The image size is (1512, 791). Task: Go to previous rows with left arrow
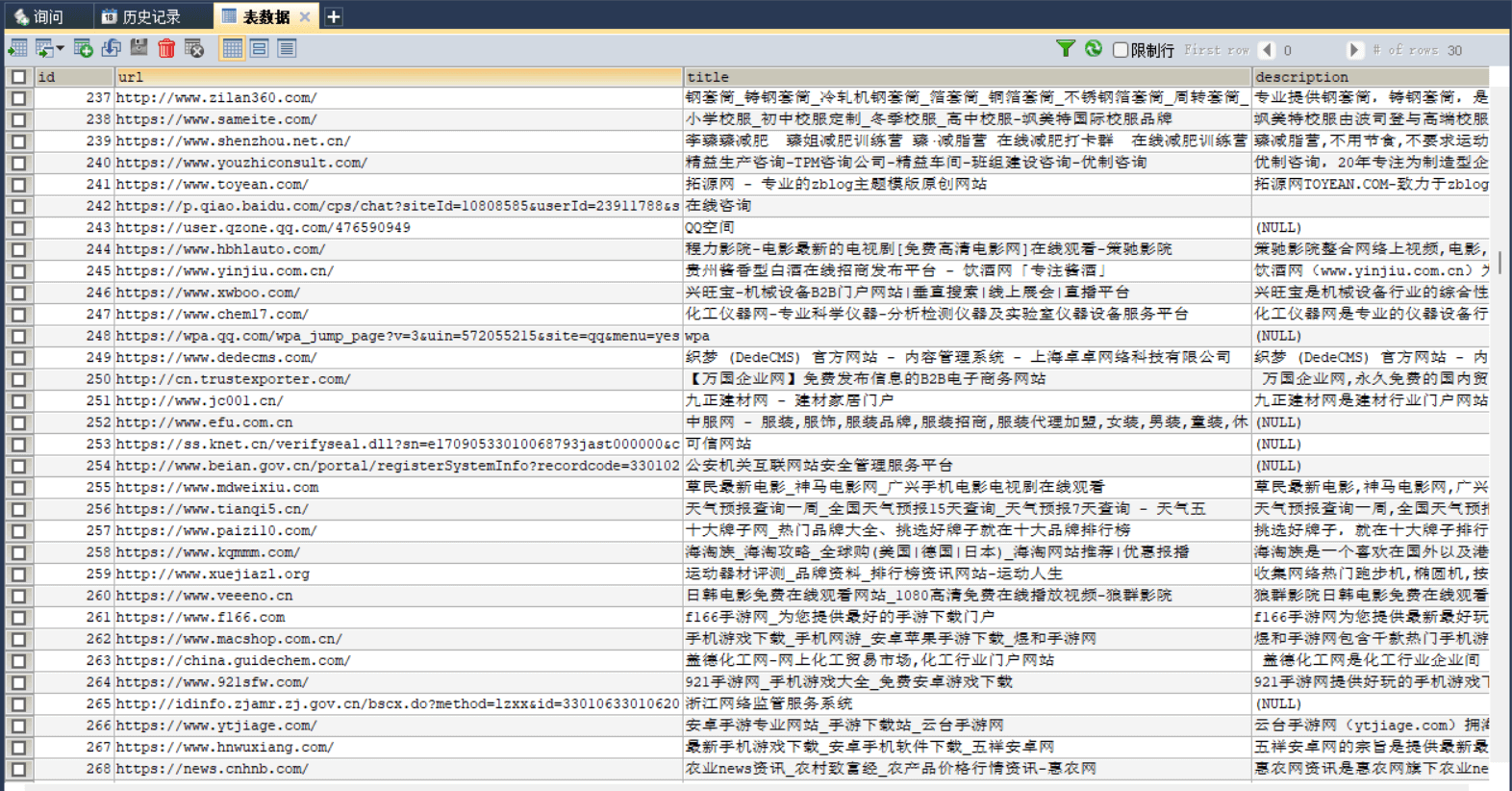click(x=1267, y=50)
